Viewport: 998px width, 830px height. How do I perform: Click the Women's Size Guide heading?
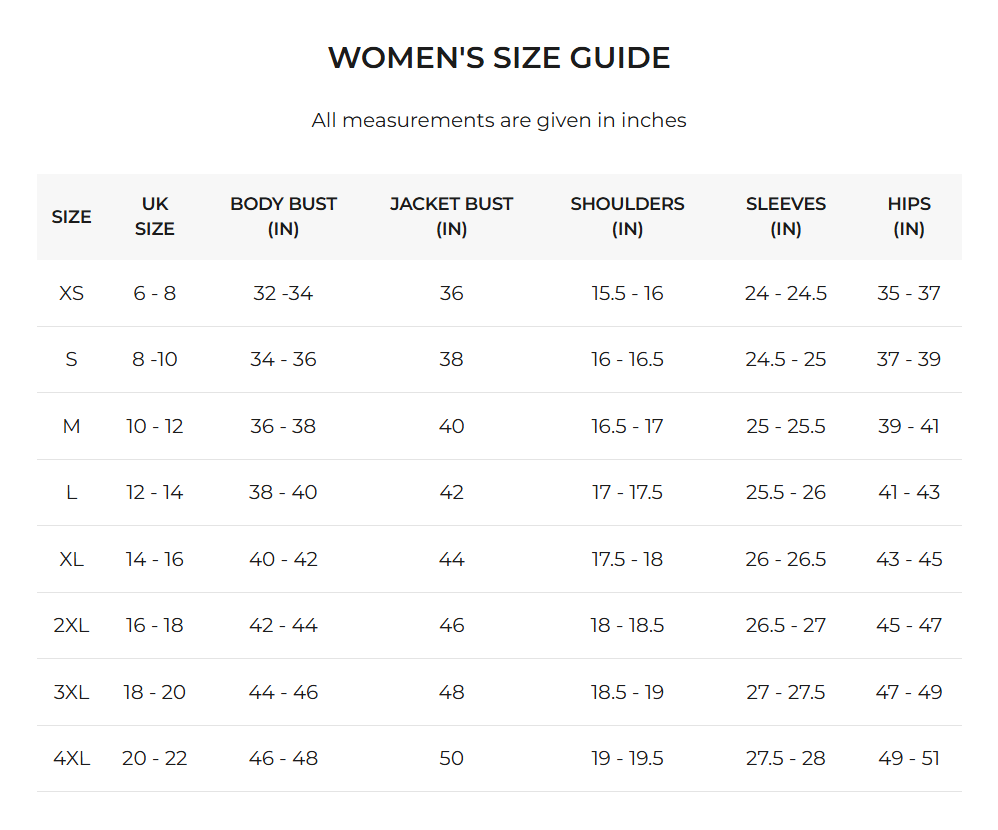pyautogui.click(x=499, y=58)
